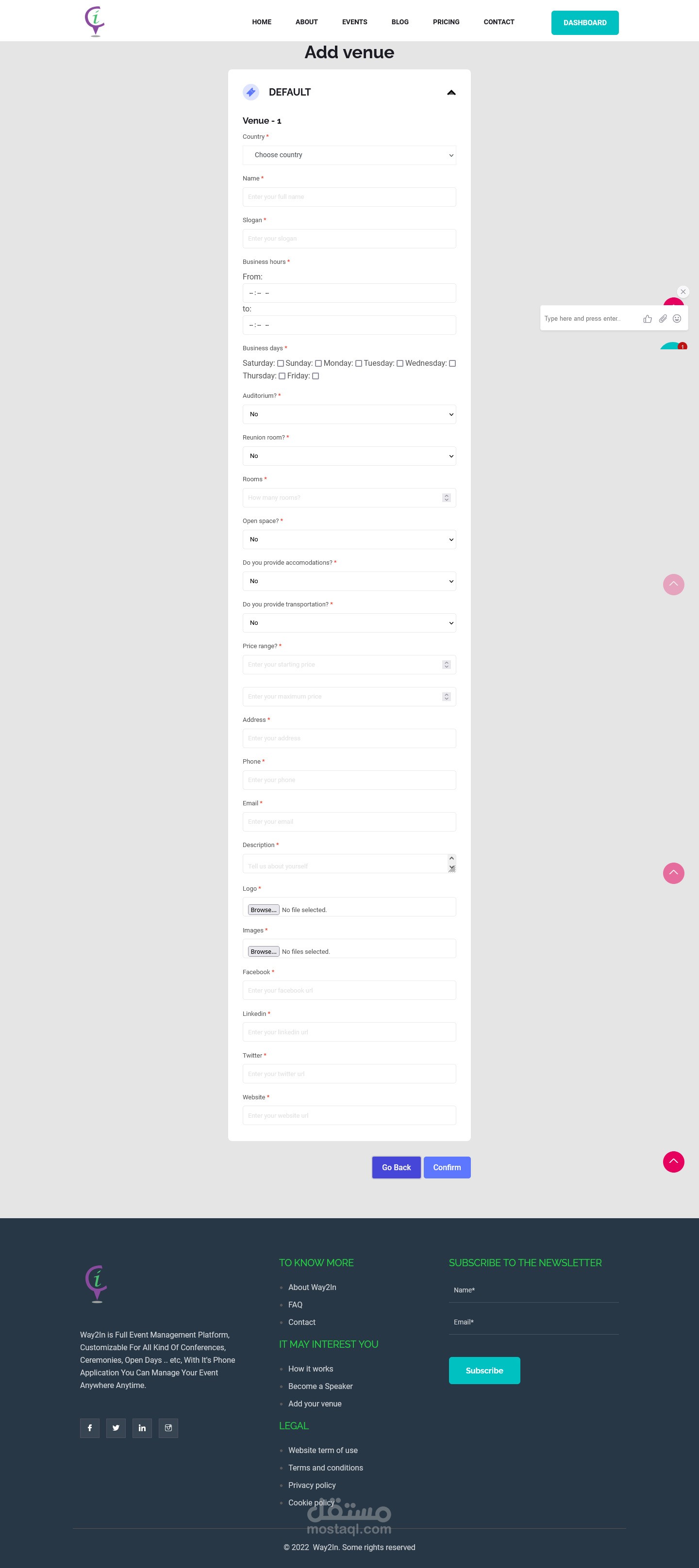Click the thumbs up icon in chat

(x=647, y=319)
